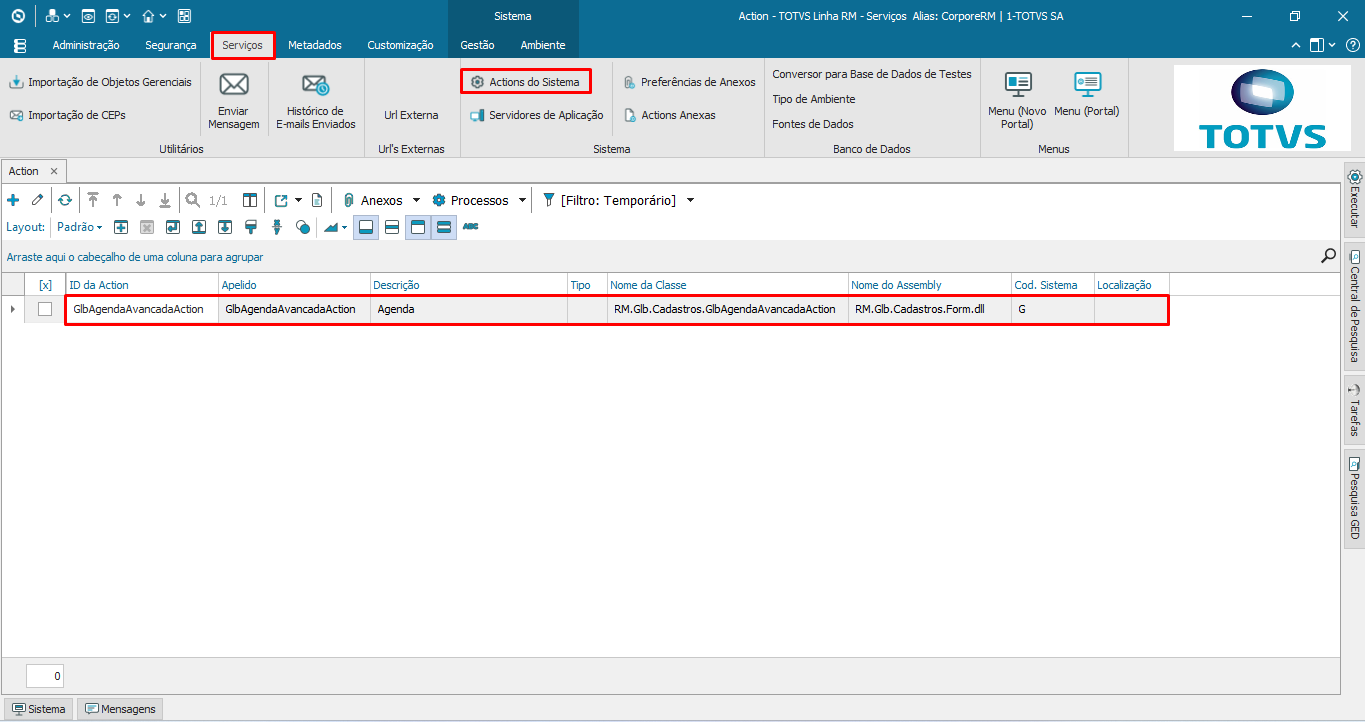Click the add new record plus icon
Image resolution: width=1365 pixels, height=722 pixels.
13,200
